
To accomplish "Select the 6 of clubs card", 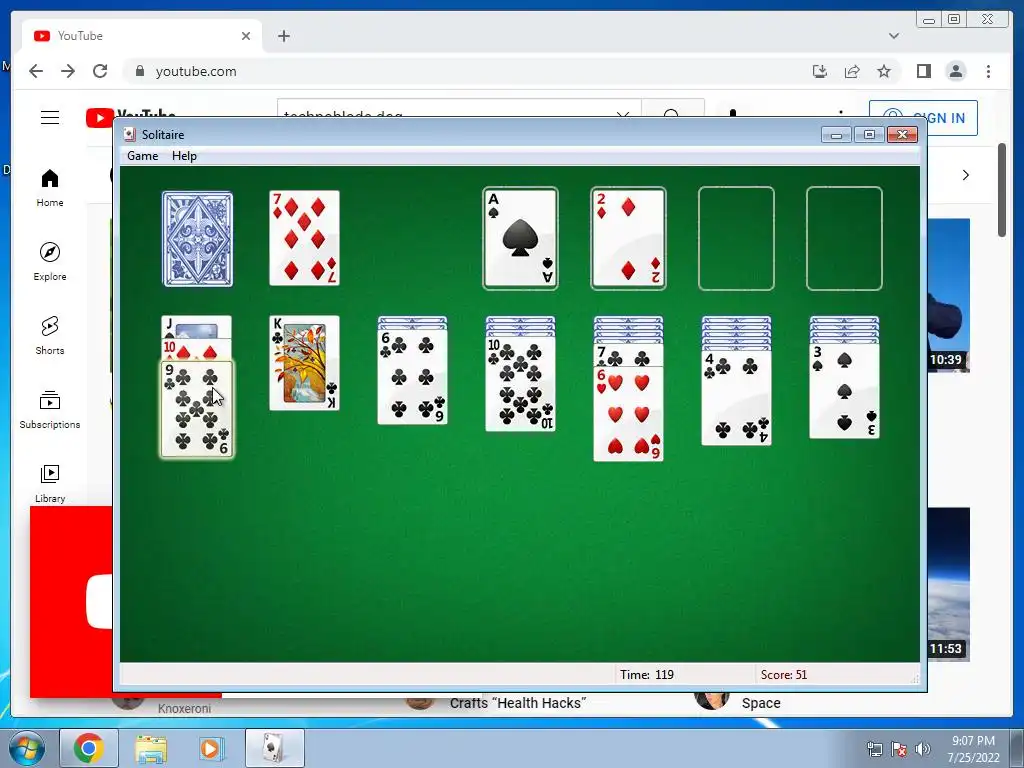I will point(413,377).
